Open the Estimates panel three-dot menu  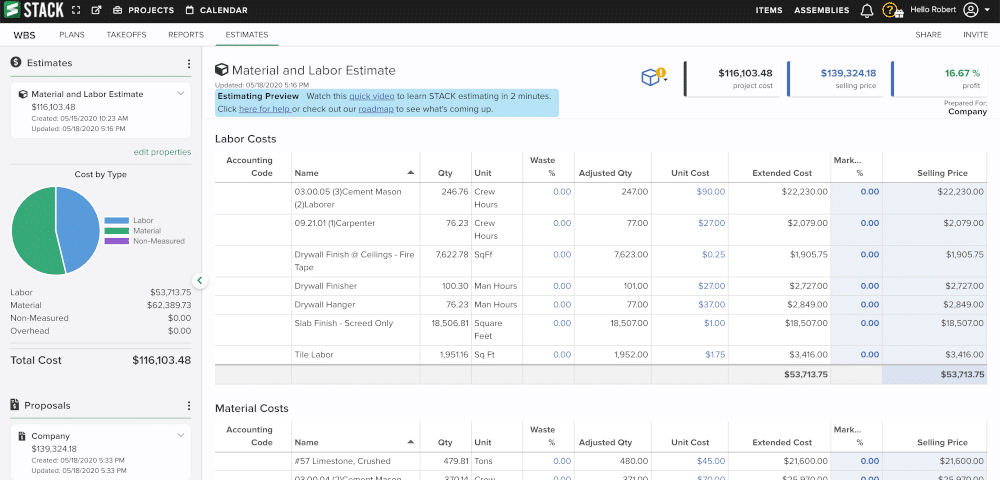[189, 63]
